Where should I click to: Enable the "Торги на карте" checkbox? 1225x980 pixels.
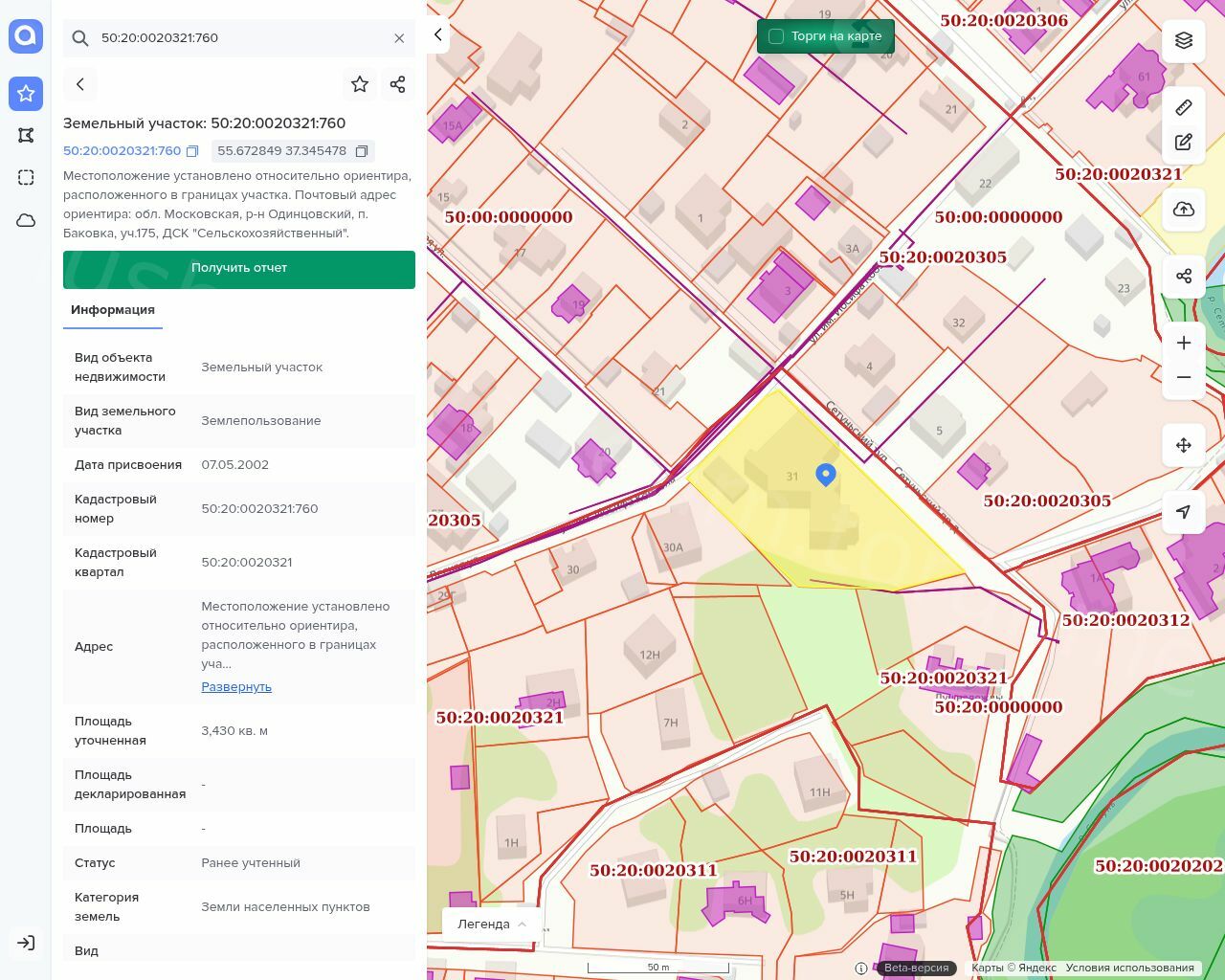(776, 36)
